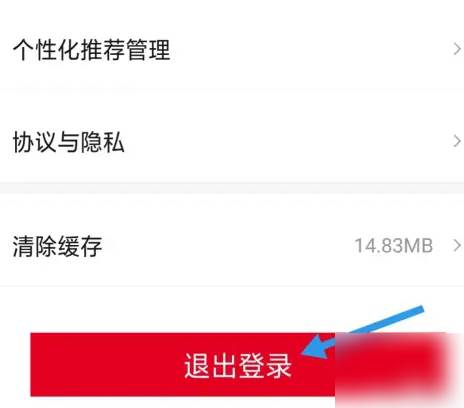Click the 14.83MB cache size value
The image size is (464, 408).
(394, 246)
